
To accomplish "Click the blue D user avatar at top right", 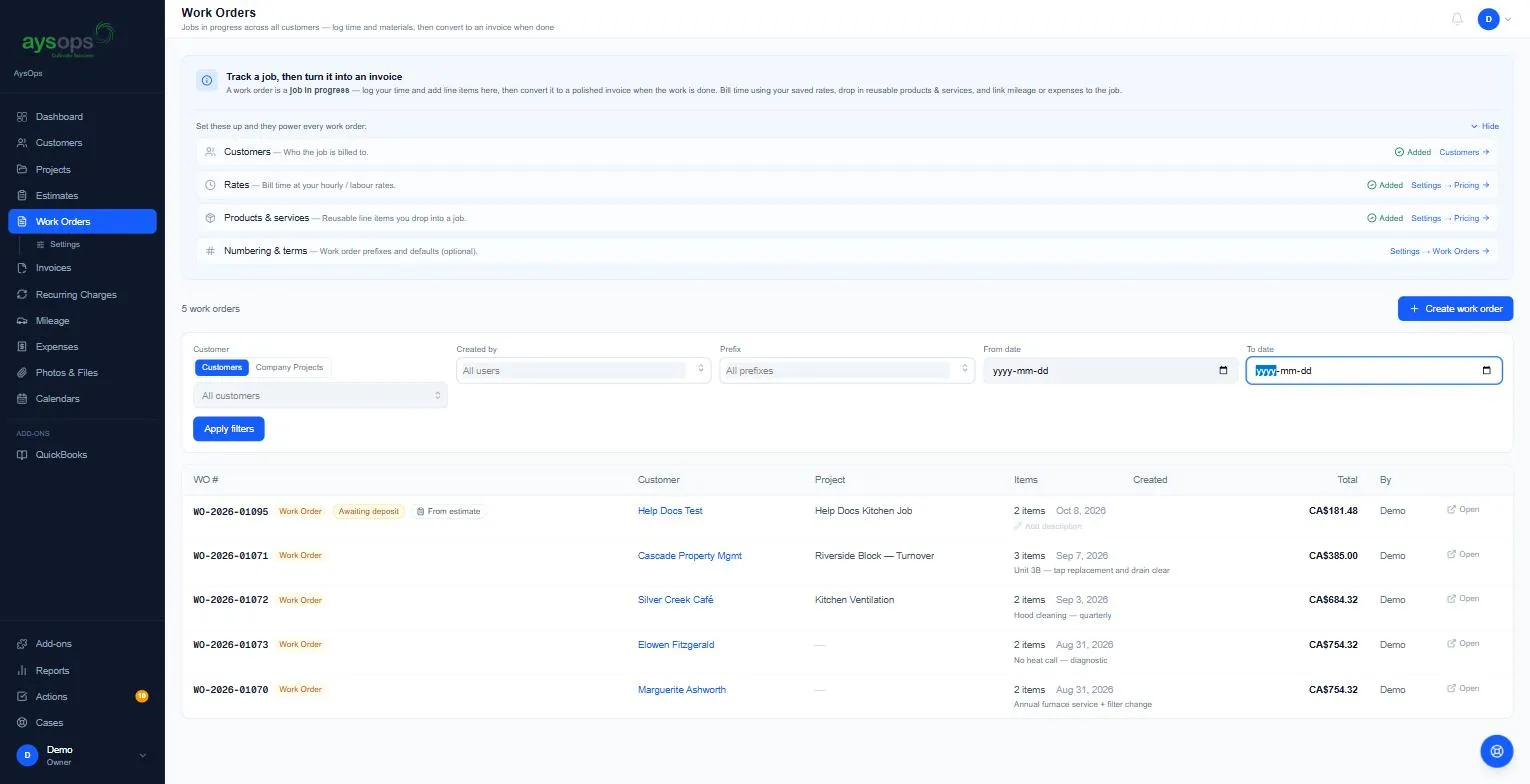I will pos(1489,19).
